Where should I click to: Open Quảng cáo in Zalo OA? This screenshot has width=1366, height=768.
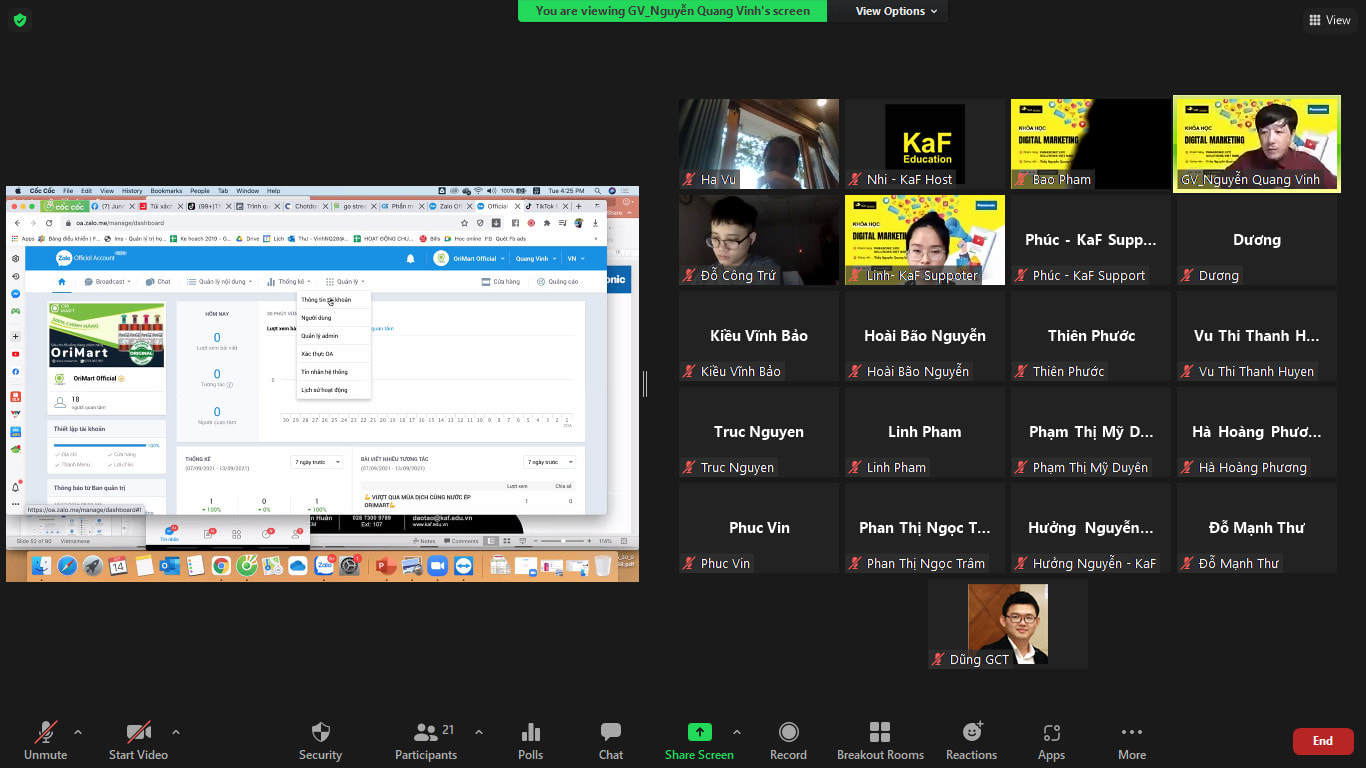click(557, 282)
